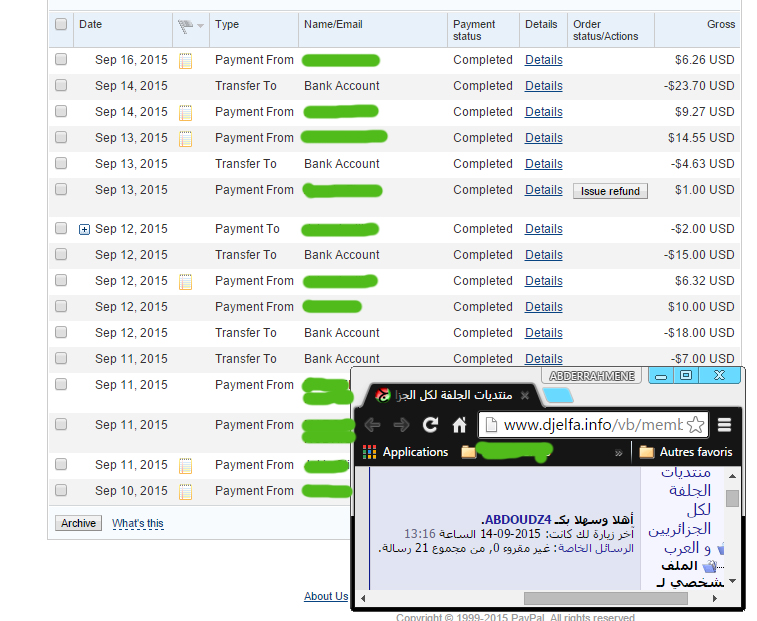Open flag column dropdown arrow in header

200,26
